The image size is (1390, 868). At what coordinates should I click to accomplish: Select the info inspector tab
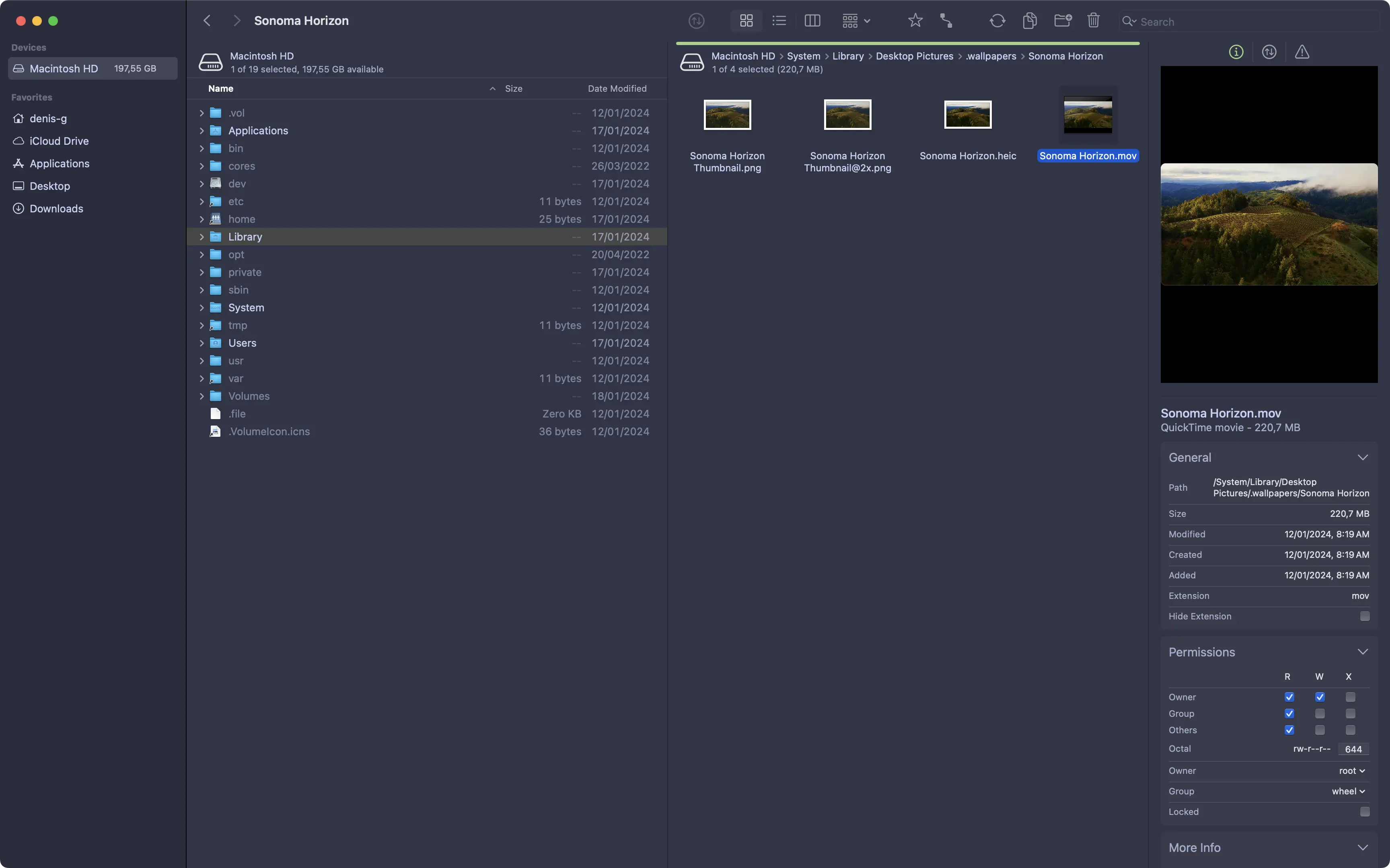(1236, 52)
